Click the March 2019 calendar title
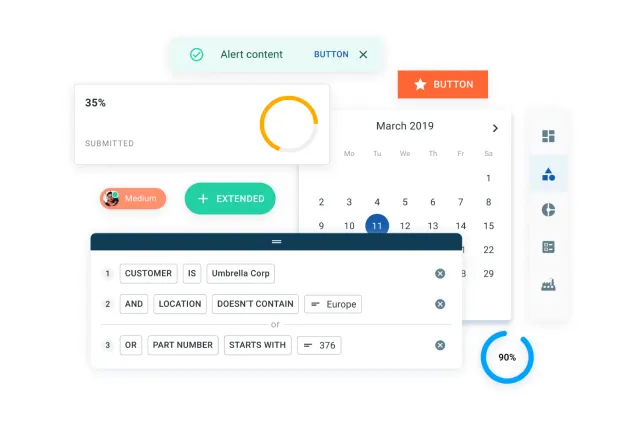Viewport: 640px width, 427px height. pos(405,126)
